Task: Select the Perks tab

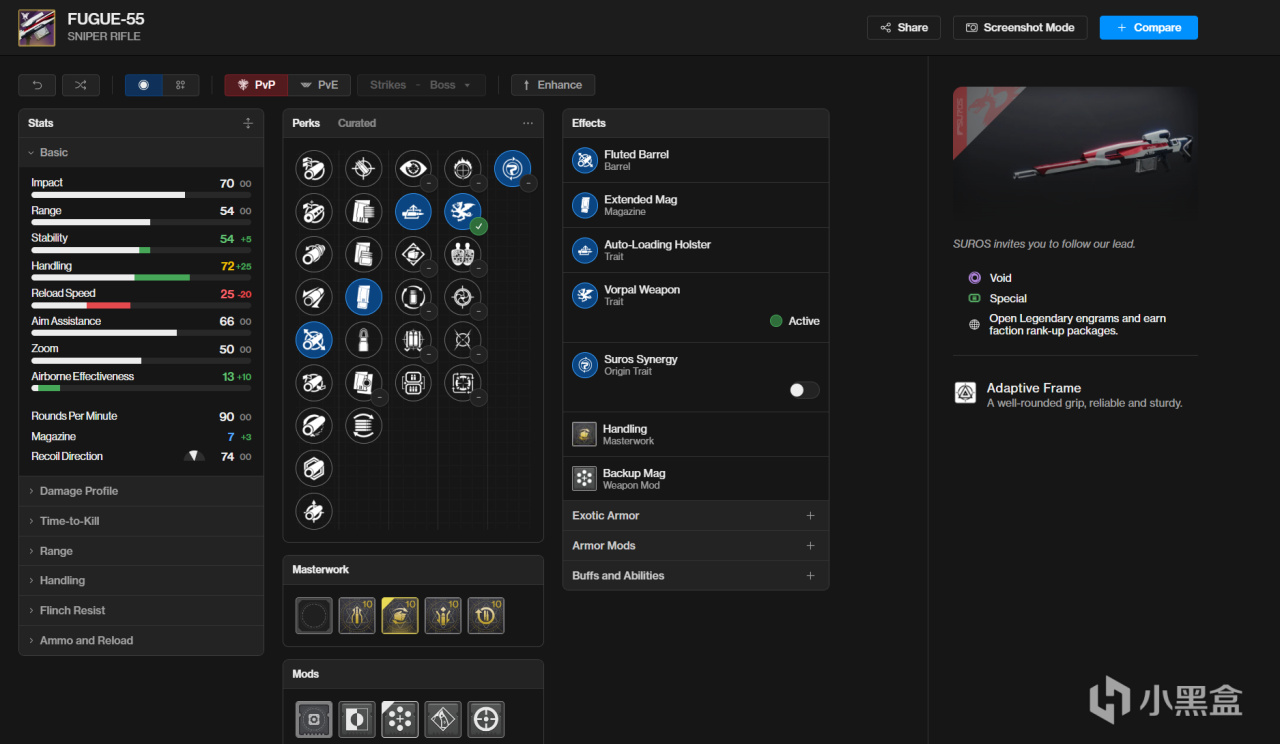Action: point(306,123)
